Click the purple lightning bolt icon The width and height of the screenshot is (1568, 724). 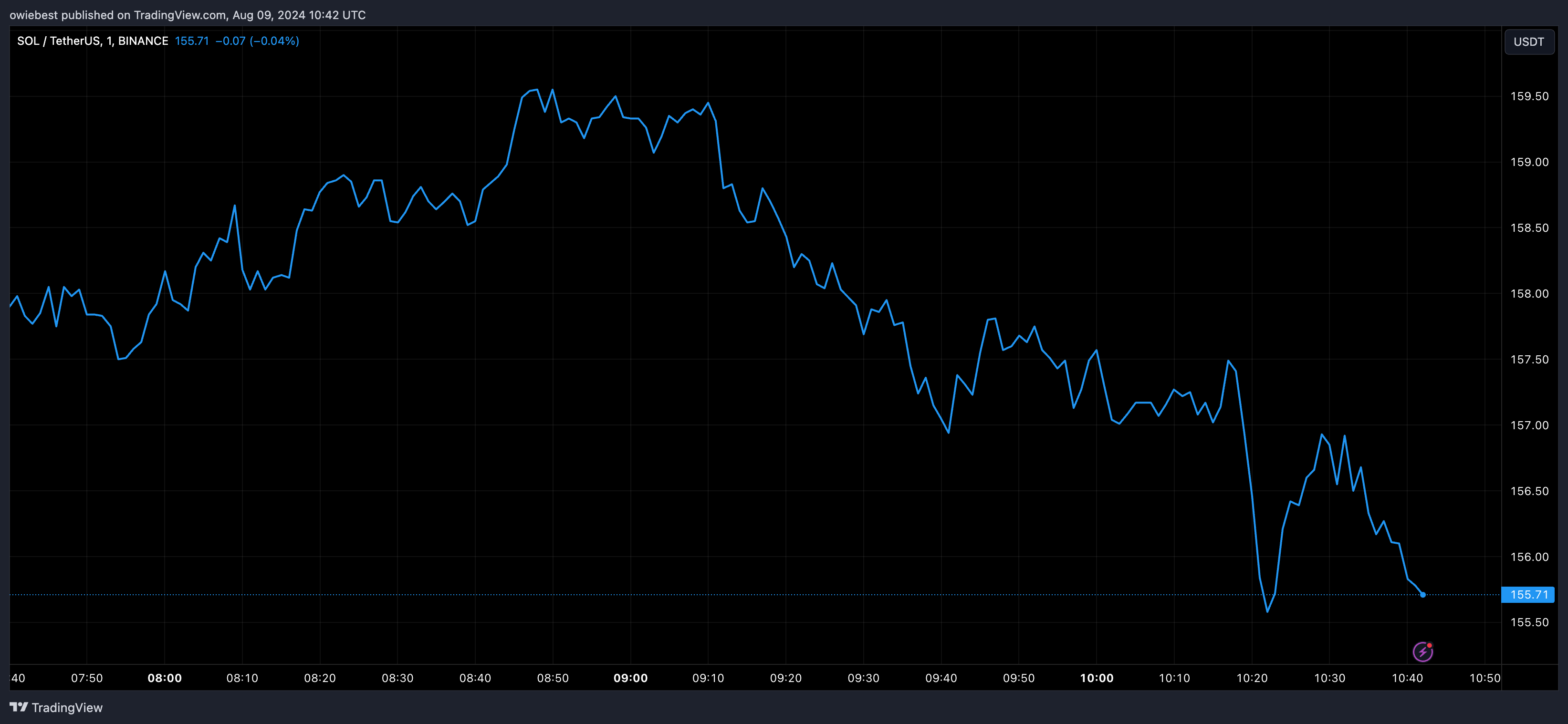(x=1422, y=652)
